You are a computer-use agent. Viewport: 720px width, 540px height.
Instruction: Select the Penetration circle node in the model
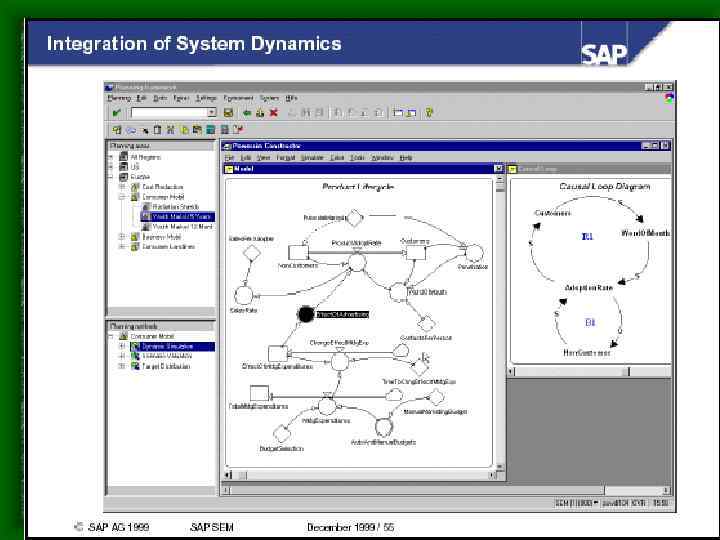click(474, 253)
